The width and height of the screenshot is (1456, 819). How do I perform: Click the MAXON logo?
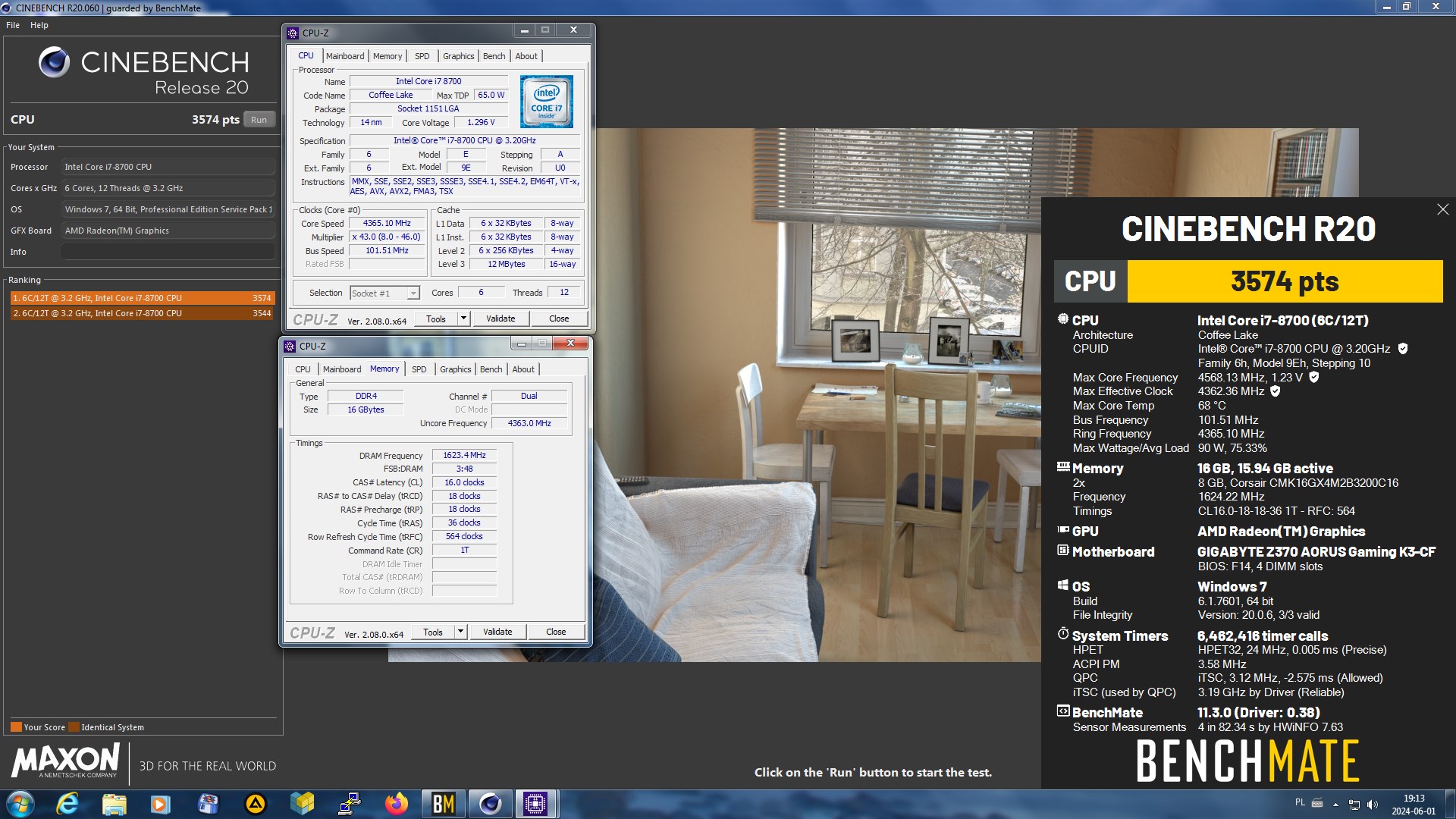pyautogui.click(x=65, y=761)
